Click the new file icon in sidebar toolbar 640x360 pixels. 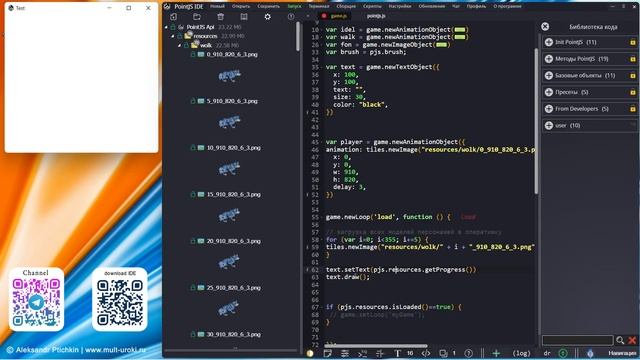(x=173, y=17)
